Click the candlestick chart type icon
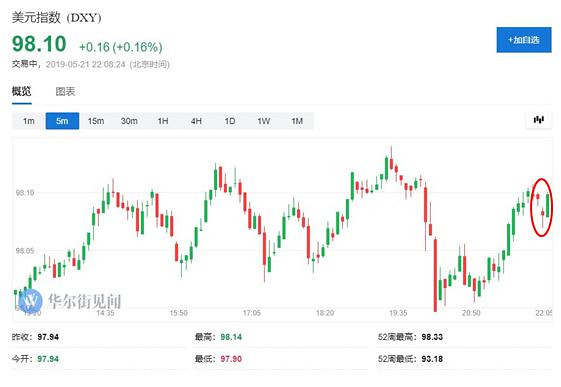The image size is (561, 387). 538,119
